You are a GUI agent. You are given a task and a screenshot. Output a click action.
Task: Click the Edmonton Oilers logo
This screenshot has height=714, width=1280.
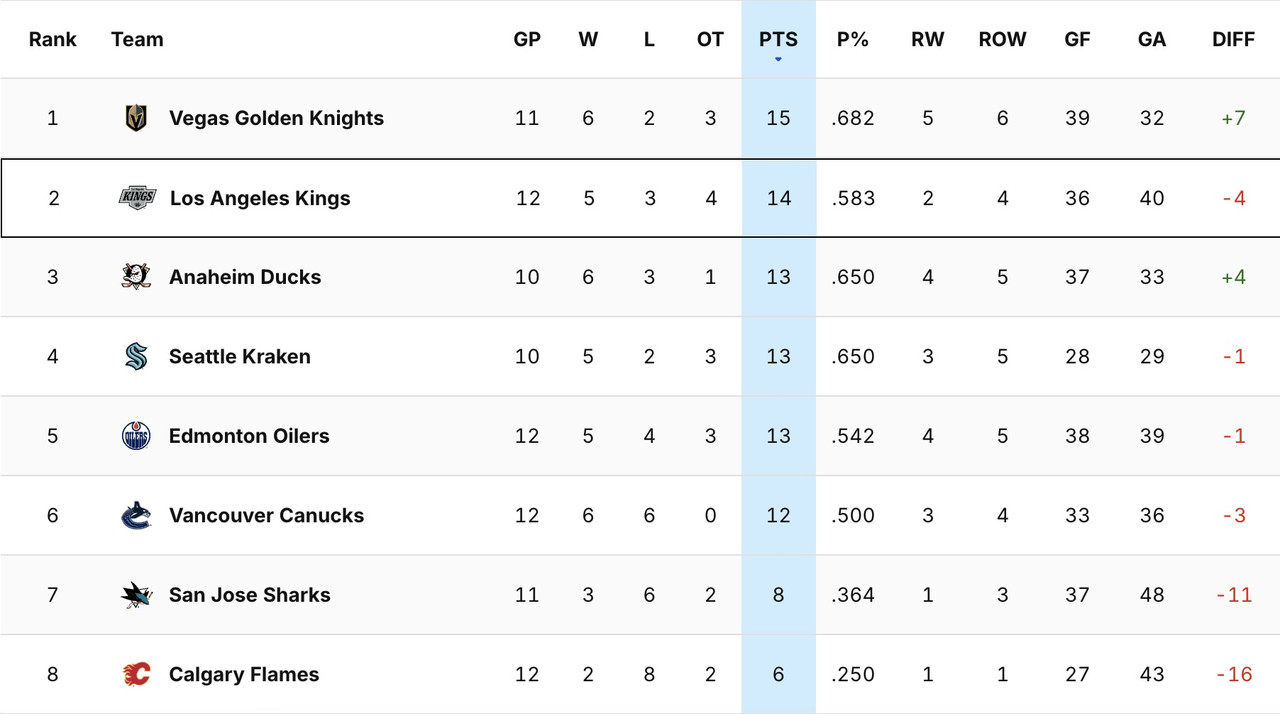pos(136,436)
